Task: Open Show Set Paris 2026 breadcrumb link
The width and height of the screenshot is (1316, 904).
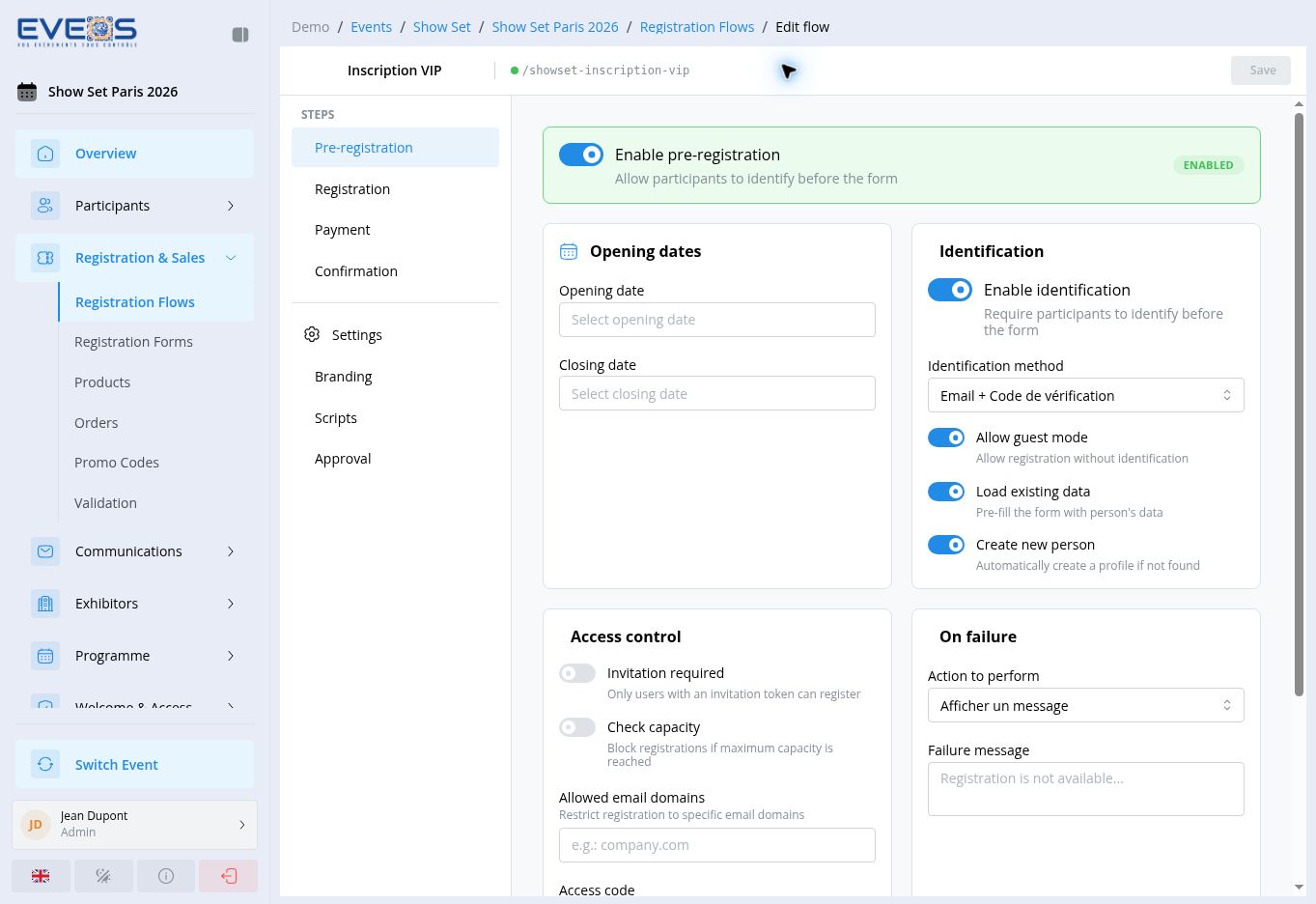Action: pos(555,27)
